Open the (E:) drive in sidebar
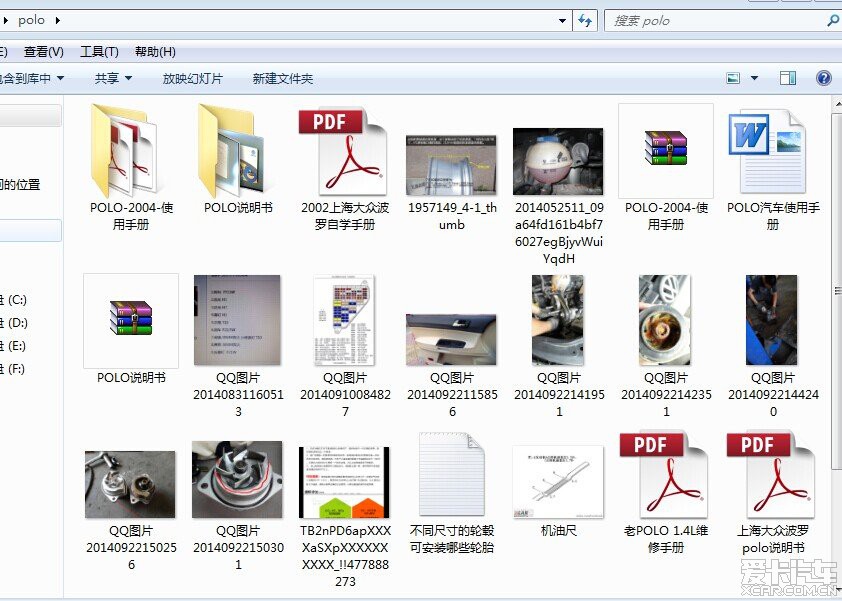Viewport: 842px width, 601px height. point(14,346)
